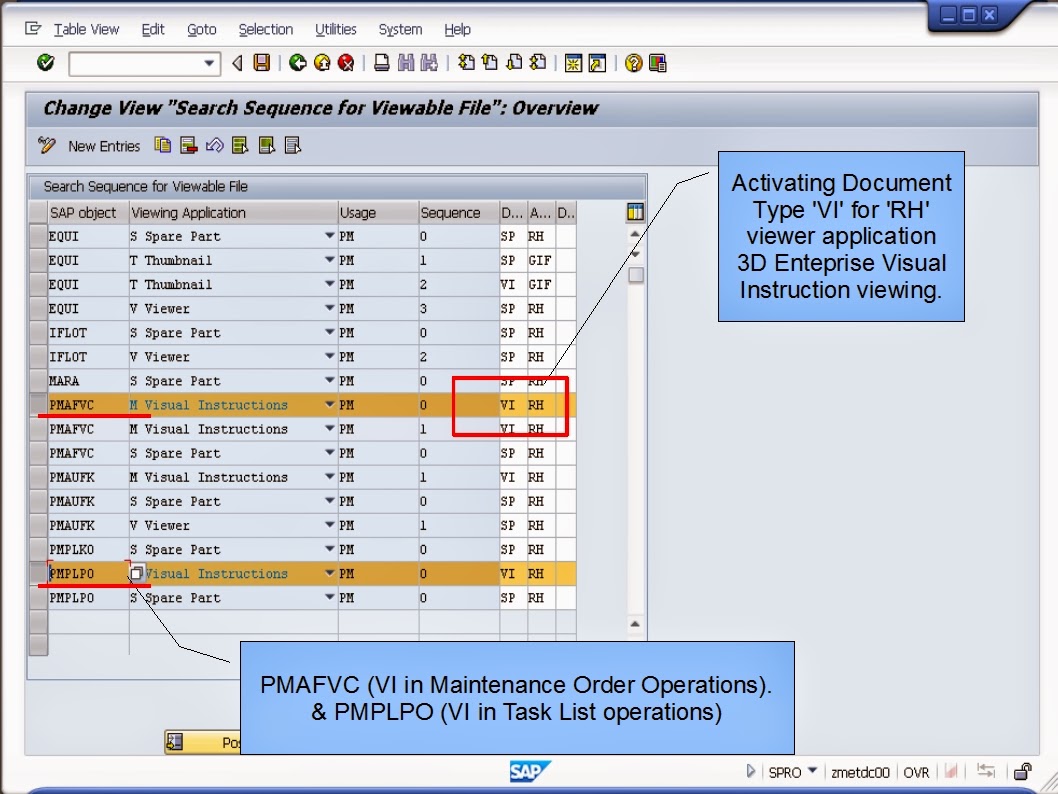This screenshot has width=1058, height=794.
Task: Delete the selected row with Delete icon
Action: click(186, 145)
